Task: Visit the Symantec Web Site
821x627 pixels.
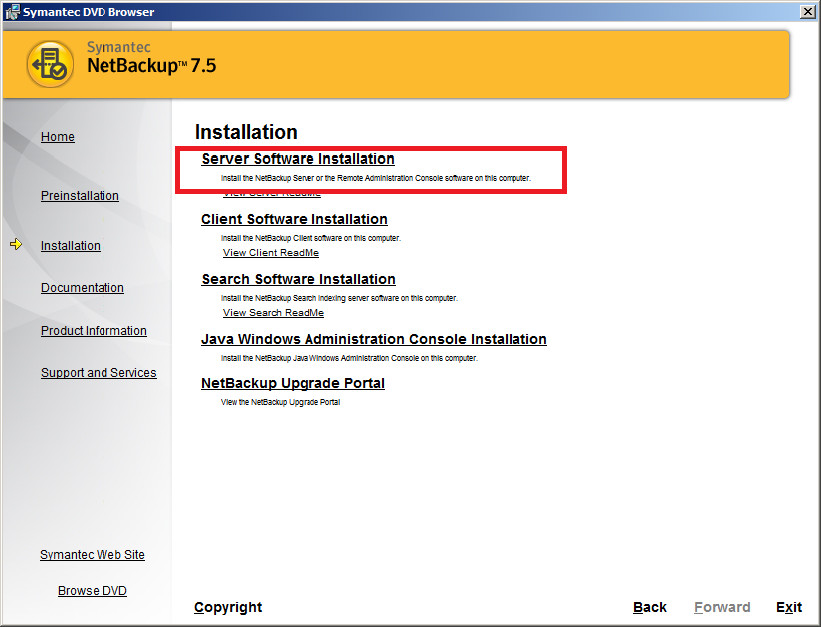Action: (x=92, y=555)
